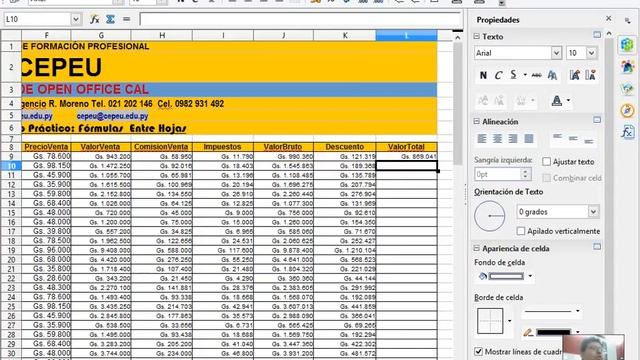Open the 0 grados orientation dropdown
Viewport: 640px width, 360px height.
click(x=593, y=212)
